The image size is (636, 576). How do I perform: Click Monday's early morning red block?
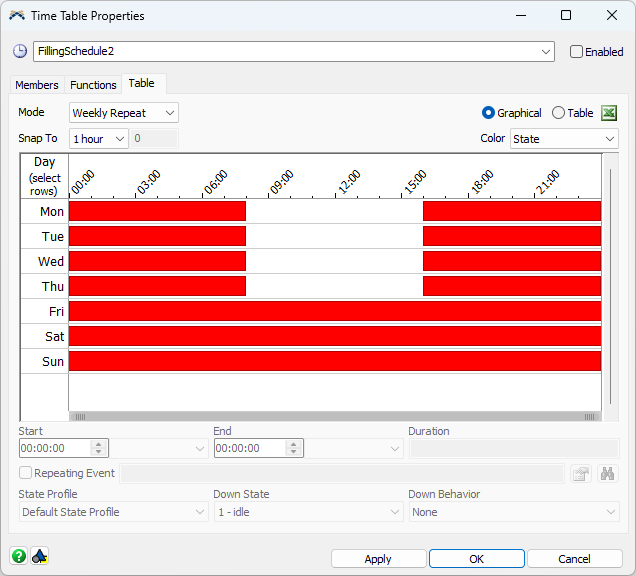(x=157, y=211)
